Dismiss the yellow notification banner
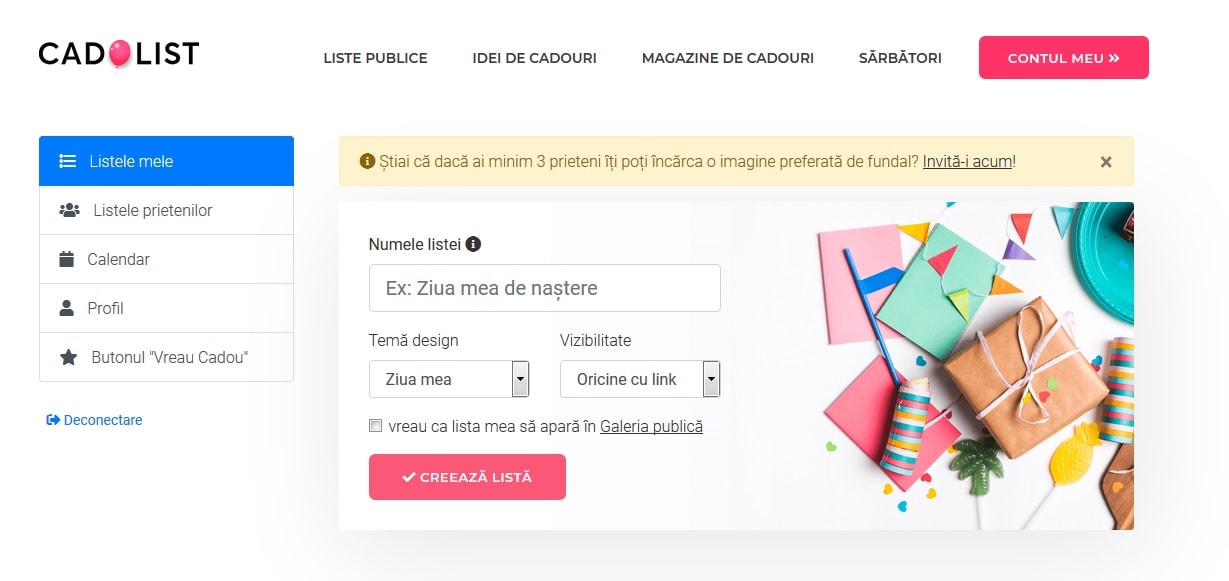This screenshot has width=1229, height=581. 1105,162
